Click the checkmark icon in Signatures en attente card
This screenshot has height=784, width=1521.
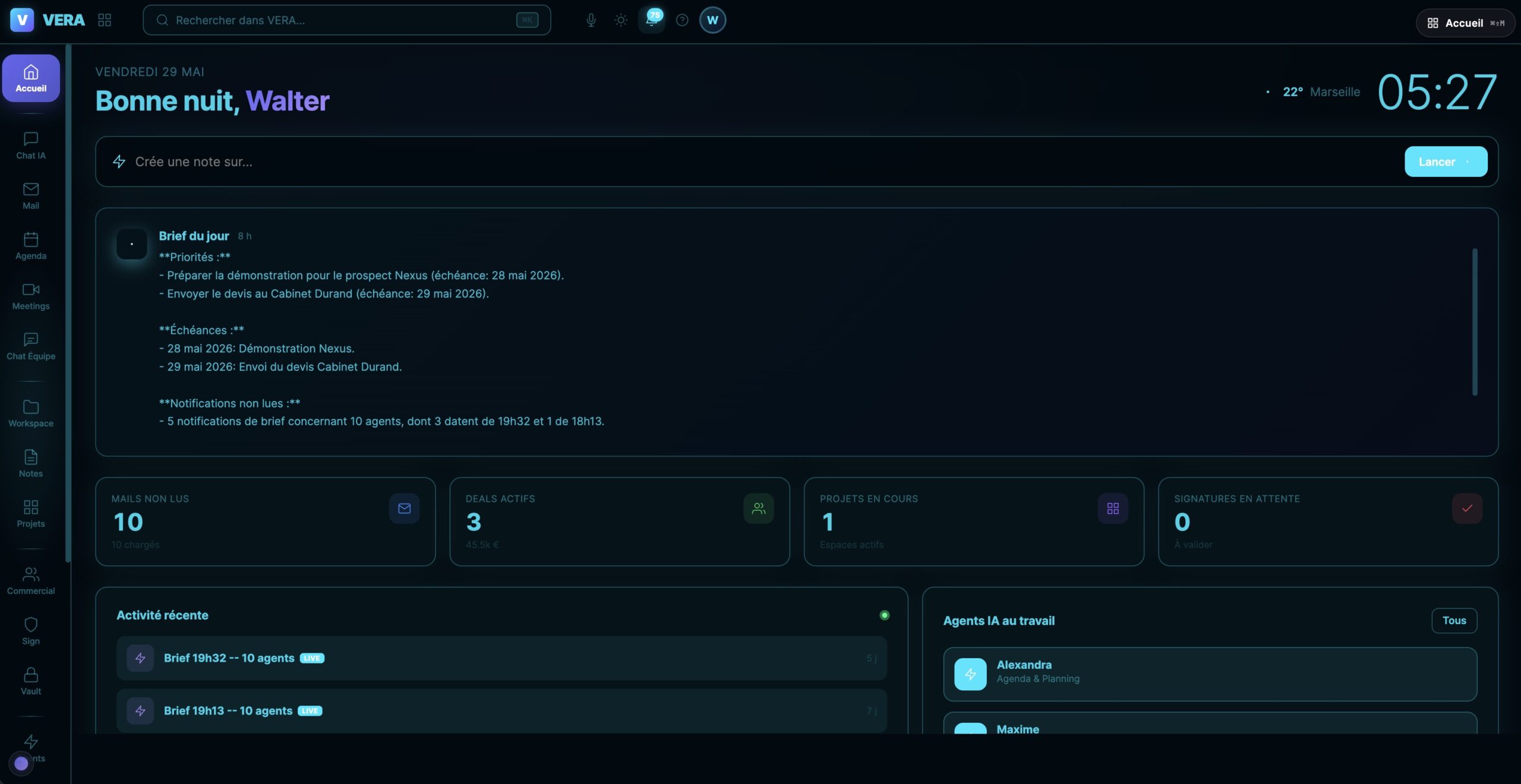[1467, 508]
